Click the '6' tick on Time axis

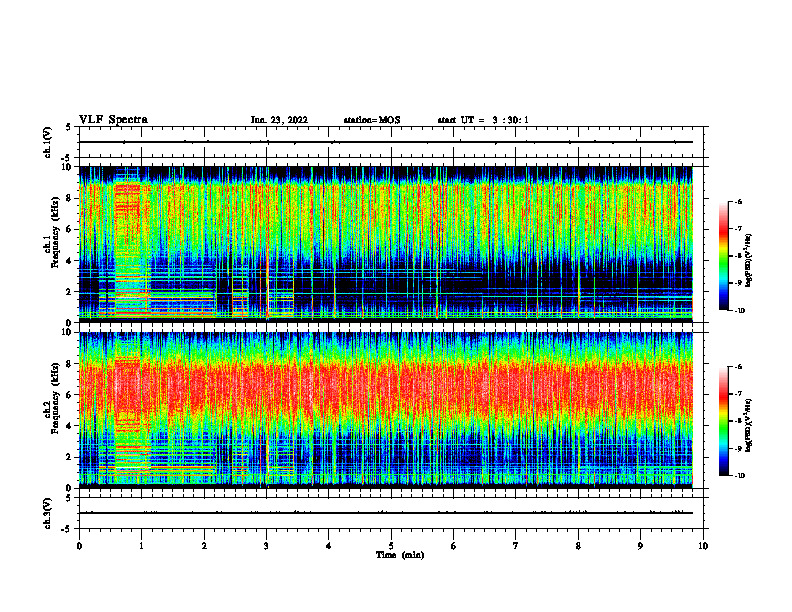(x=454, y=546)
